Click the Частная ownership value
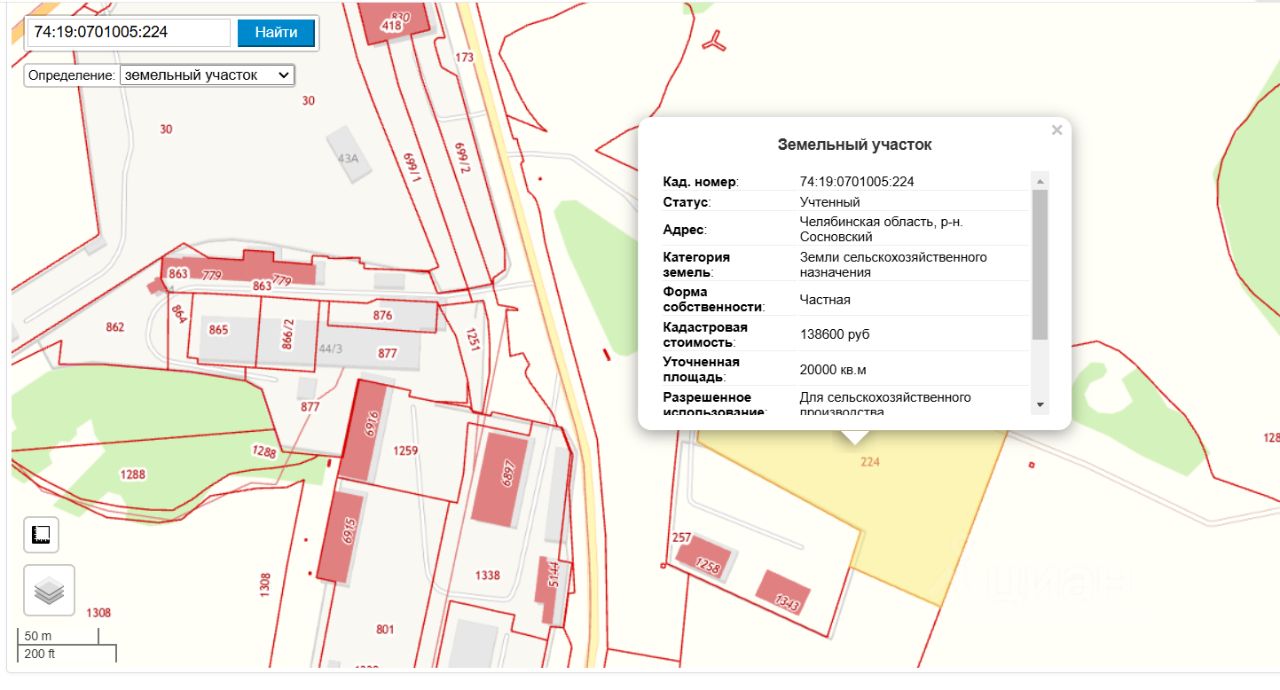This screenshot has height=690, width=1280. [x=825, y=299]
